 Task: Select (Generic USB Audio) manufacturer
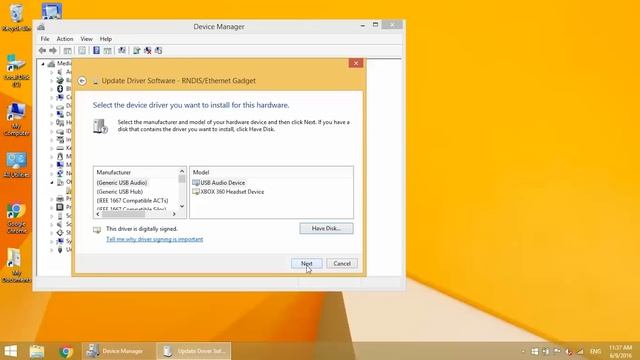(122, 183)
